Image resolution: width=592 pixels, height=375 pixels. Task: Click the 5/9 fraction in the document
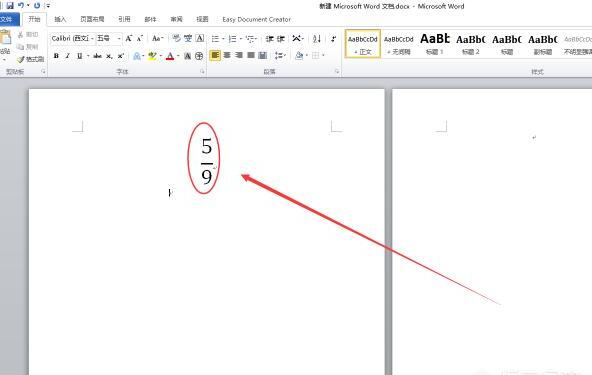pyautogui.click(x=207, y=160)
